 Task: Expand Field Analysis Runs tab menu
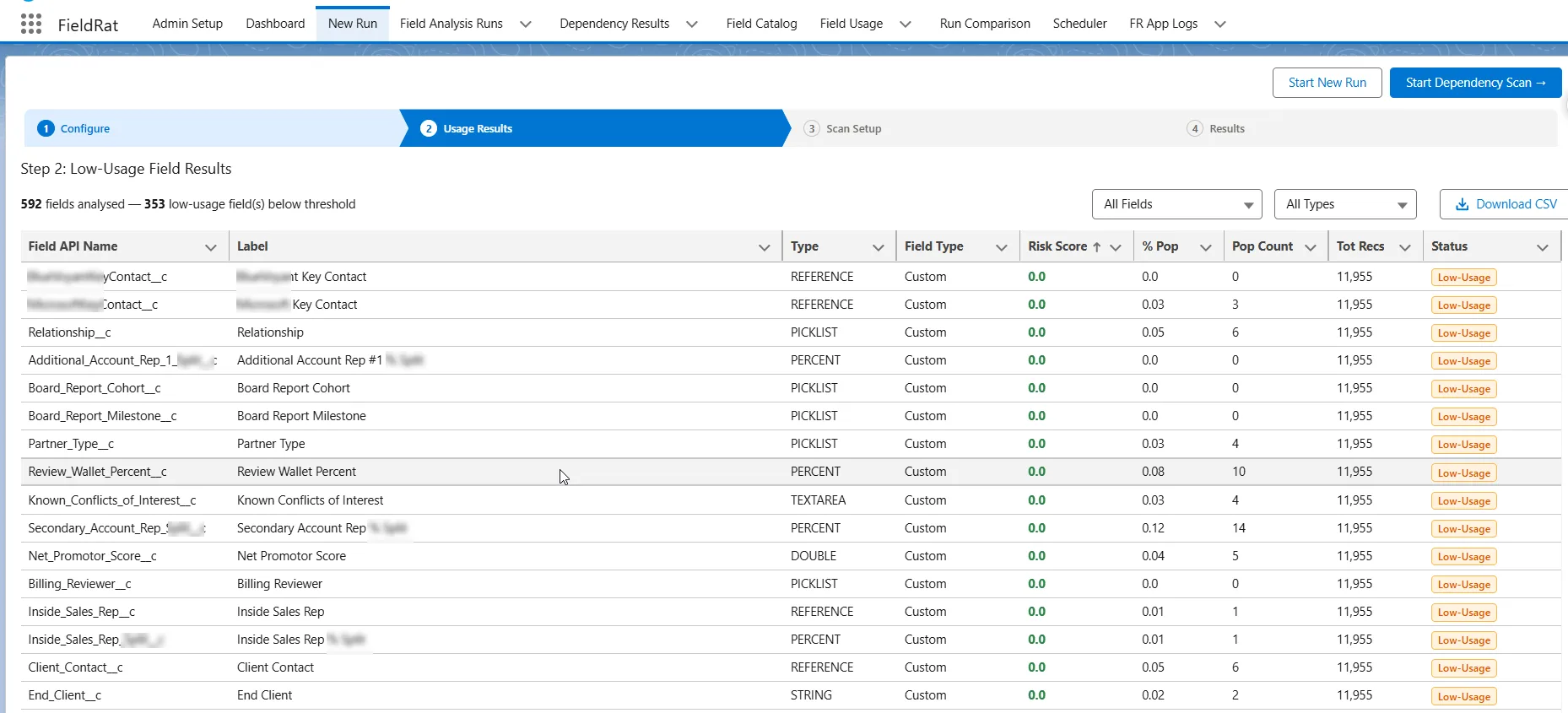pyautogui.click(x=526, y=24)
